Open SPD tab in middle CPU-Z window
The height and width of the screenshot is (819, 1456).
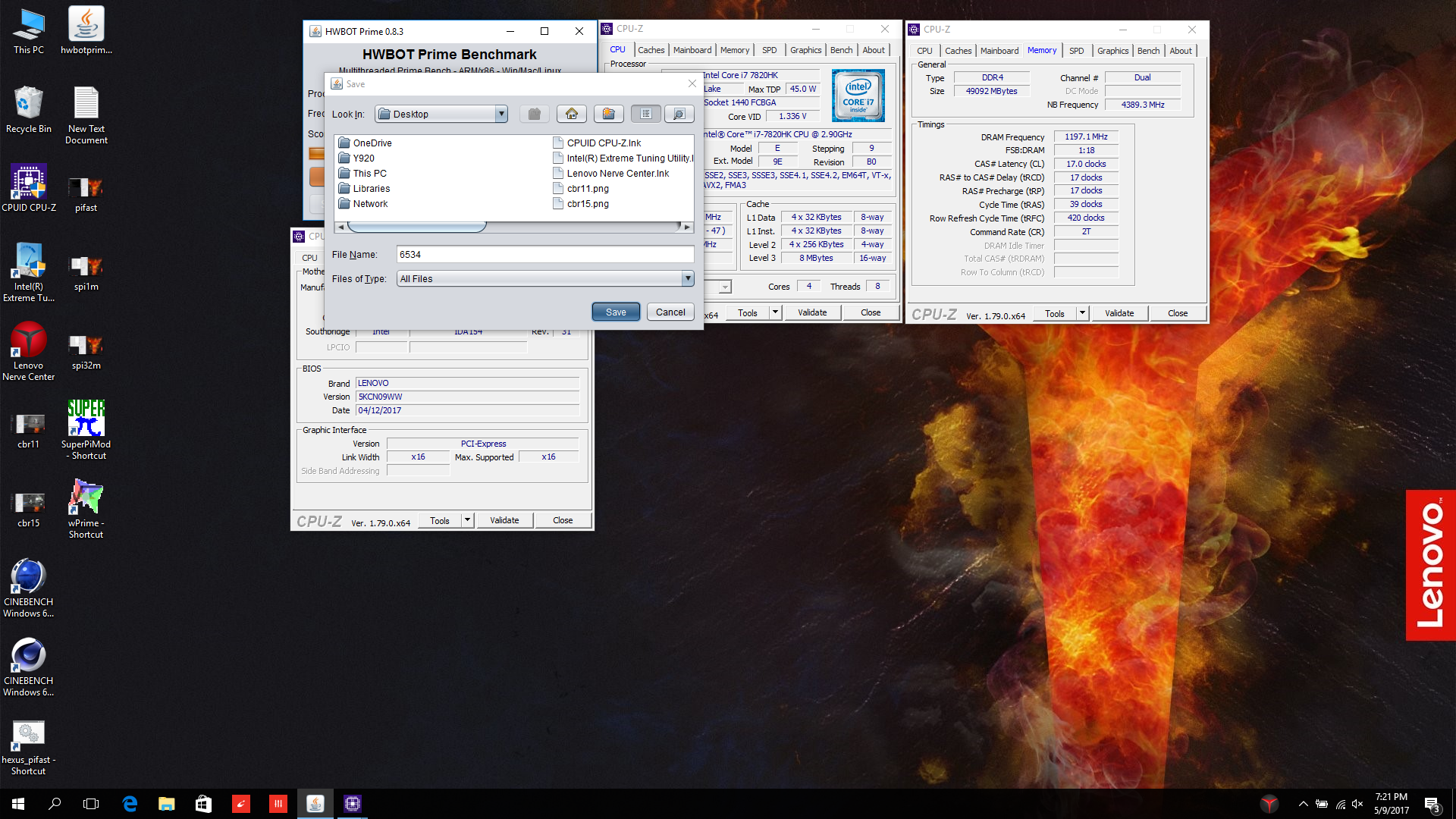tap(769, 50)
